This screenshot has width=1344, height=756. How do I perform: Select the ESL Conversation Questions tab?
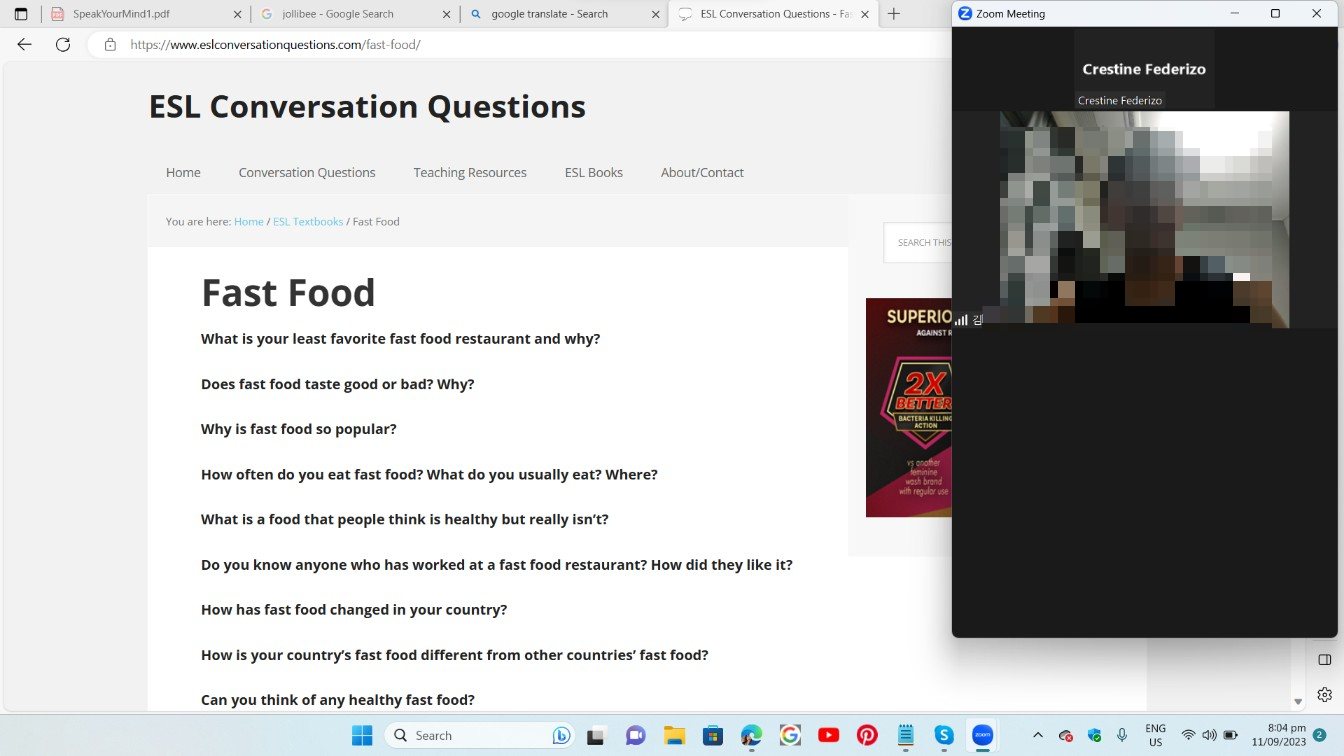pos(772,14)
